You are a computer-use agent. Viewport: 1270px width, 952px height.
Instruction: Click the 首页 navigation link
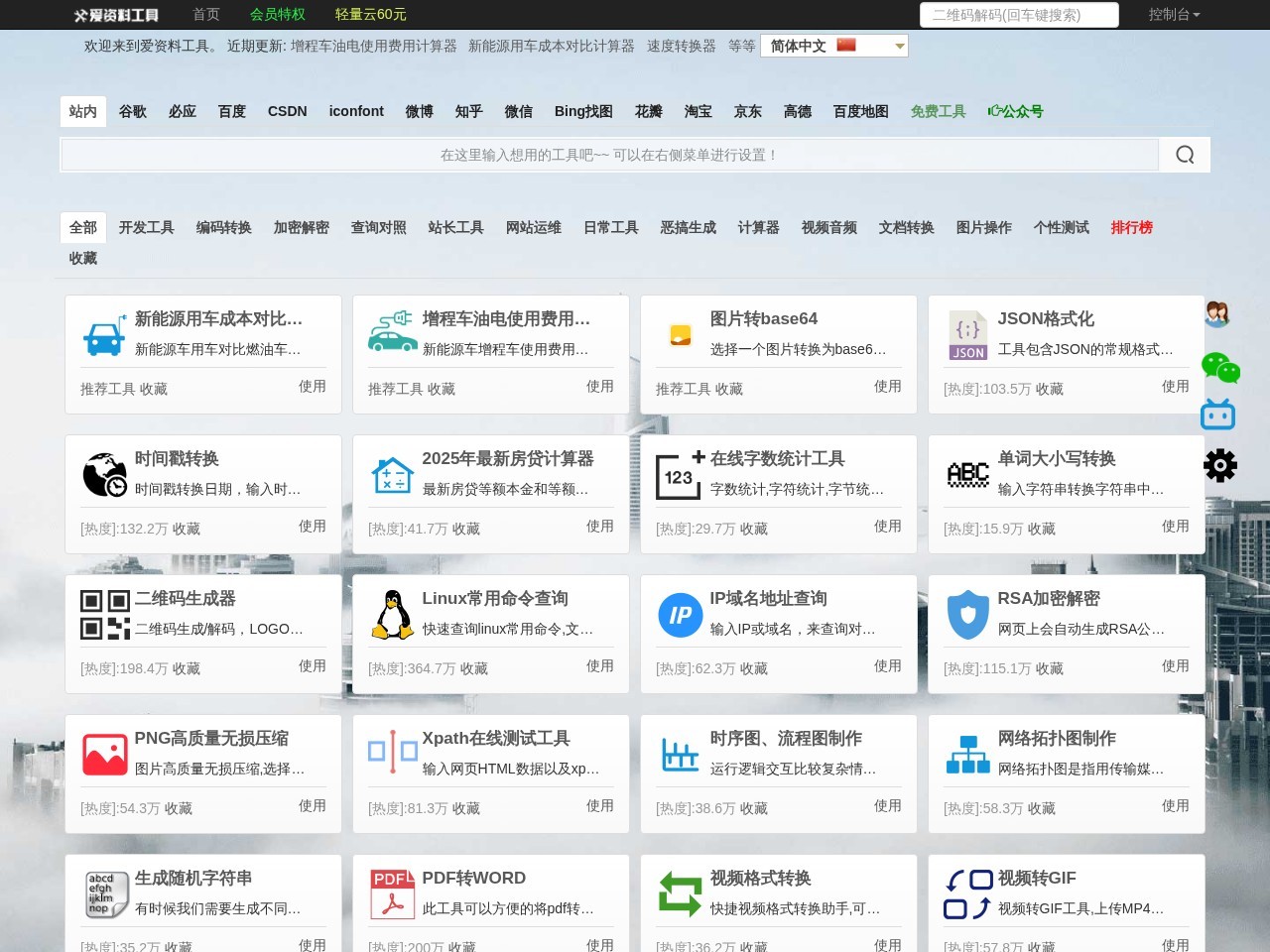[206, 15]
